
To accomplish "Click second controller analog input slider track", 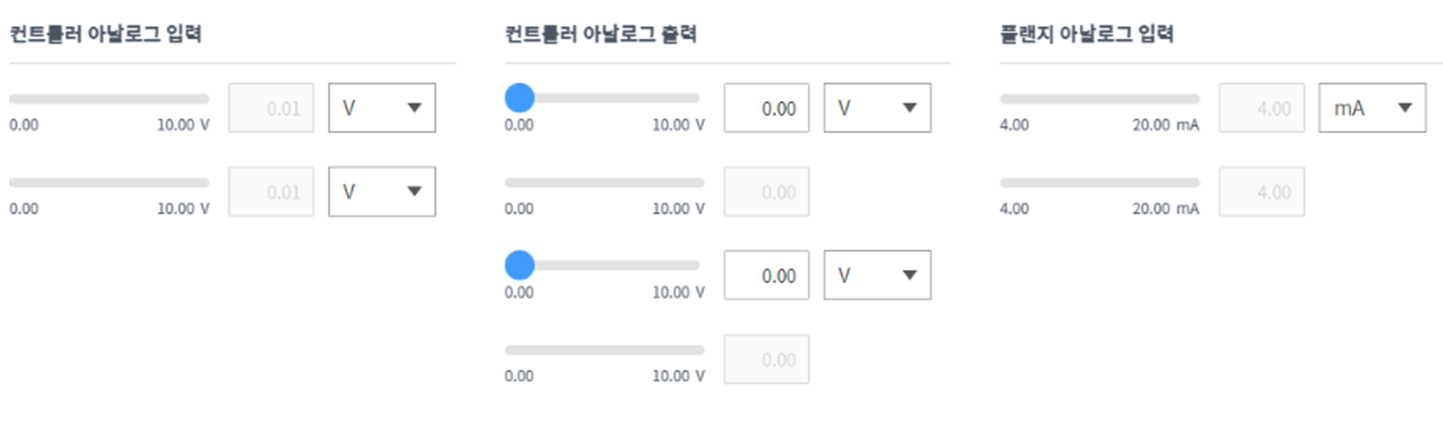I will tap(109, 183).
